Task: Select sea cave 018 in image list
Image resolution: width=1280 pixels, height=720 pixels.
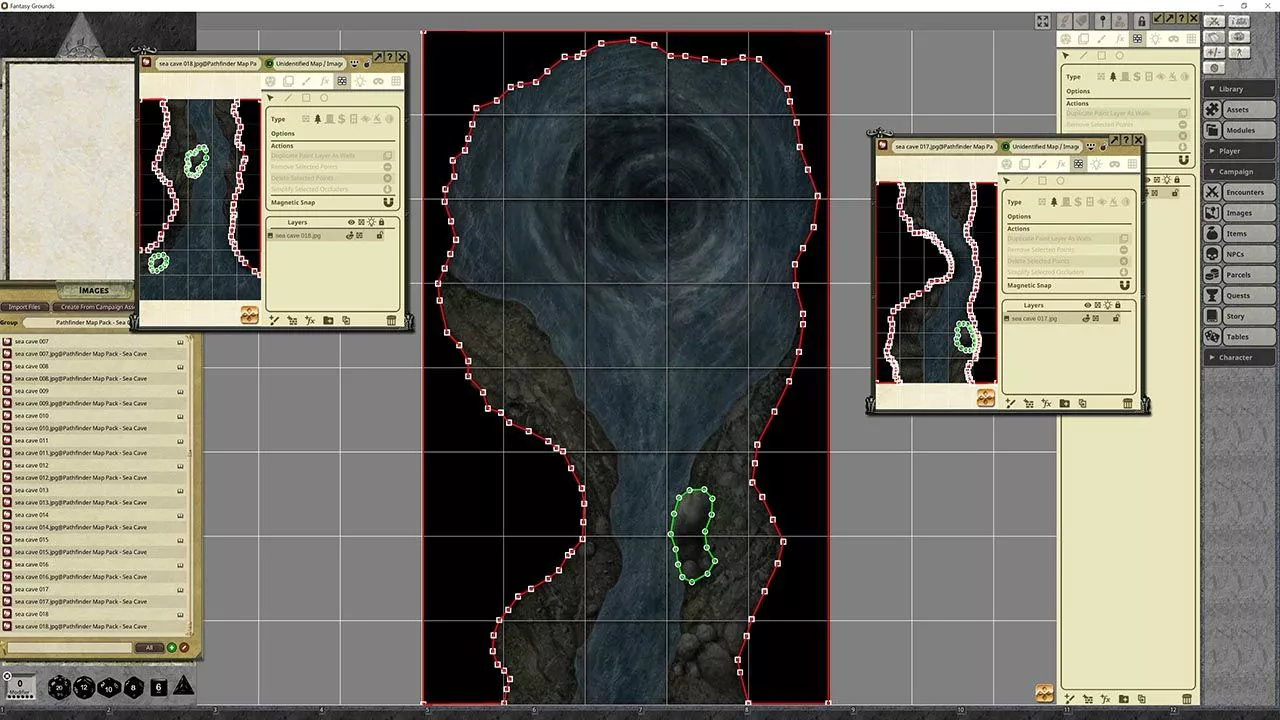Action: [95, 614]
